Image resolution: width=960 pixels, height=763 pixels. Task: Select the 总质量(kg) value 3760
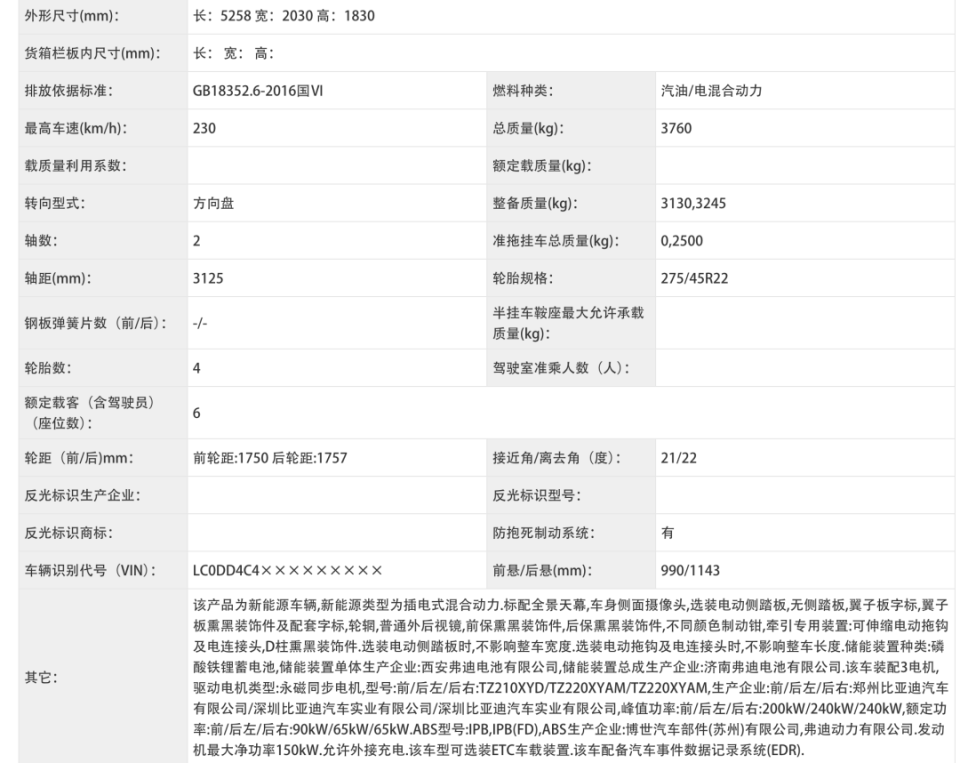[x=676, y=128]
